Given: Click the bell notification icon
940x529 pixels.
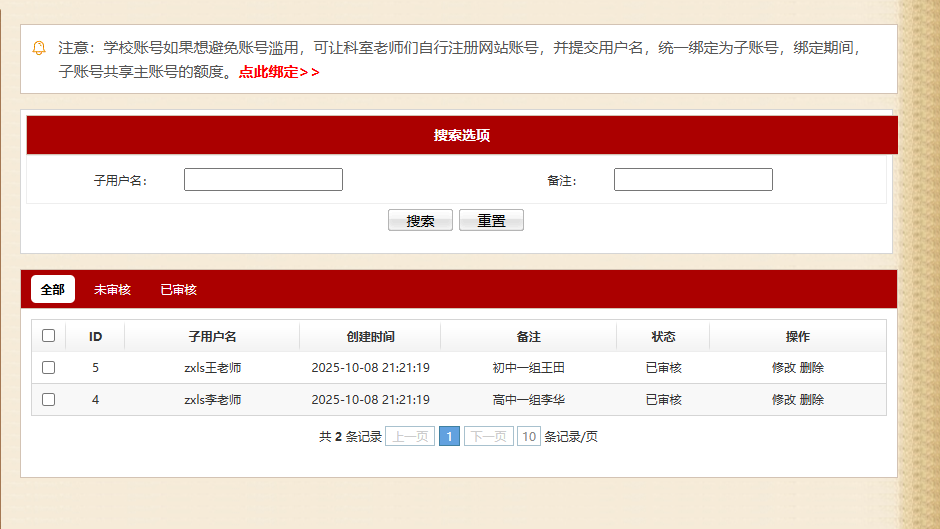Looking at the screenshot, I should point(40,48).
